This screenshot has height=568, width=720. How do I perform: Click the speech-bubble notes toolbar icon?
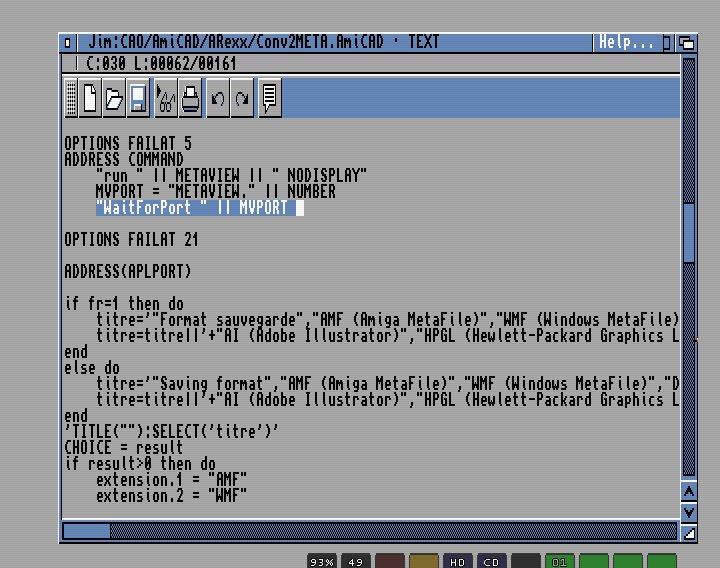click(x=270, y=97)
